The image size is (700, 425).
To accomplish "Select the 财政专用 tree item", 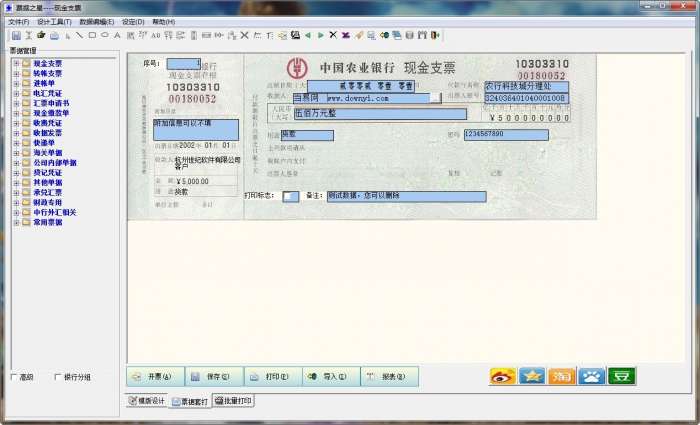I will [x=48, y=203].
